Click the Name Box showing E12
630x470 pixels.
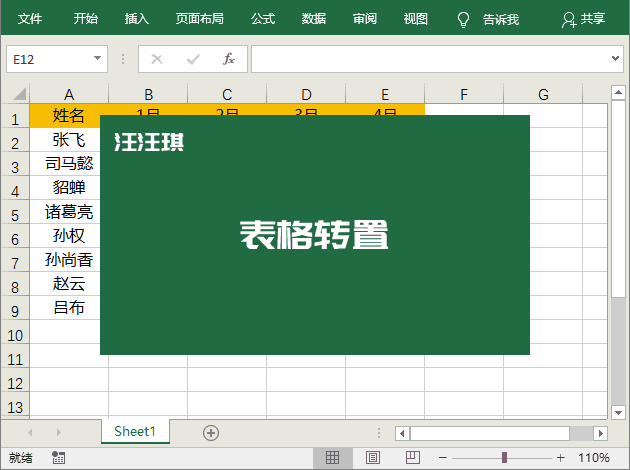click(57, 59)
